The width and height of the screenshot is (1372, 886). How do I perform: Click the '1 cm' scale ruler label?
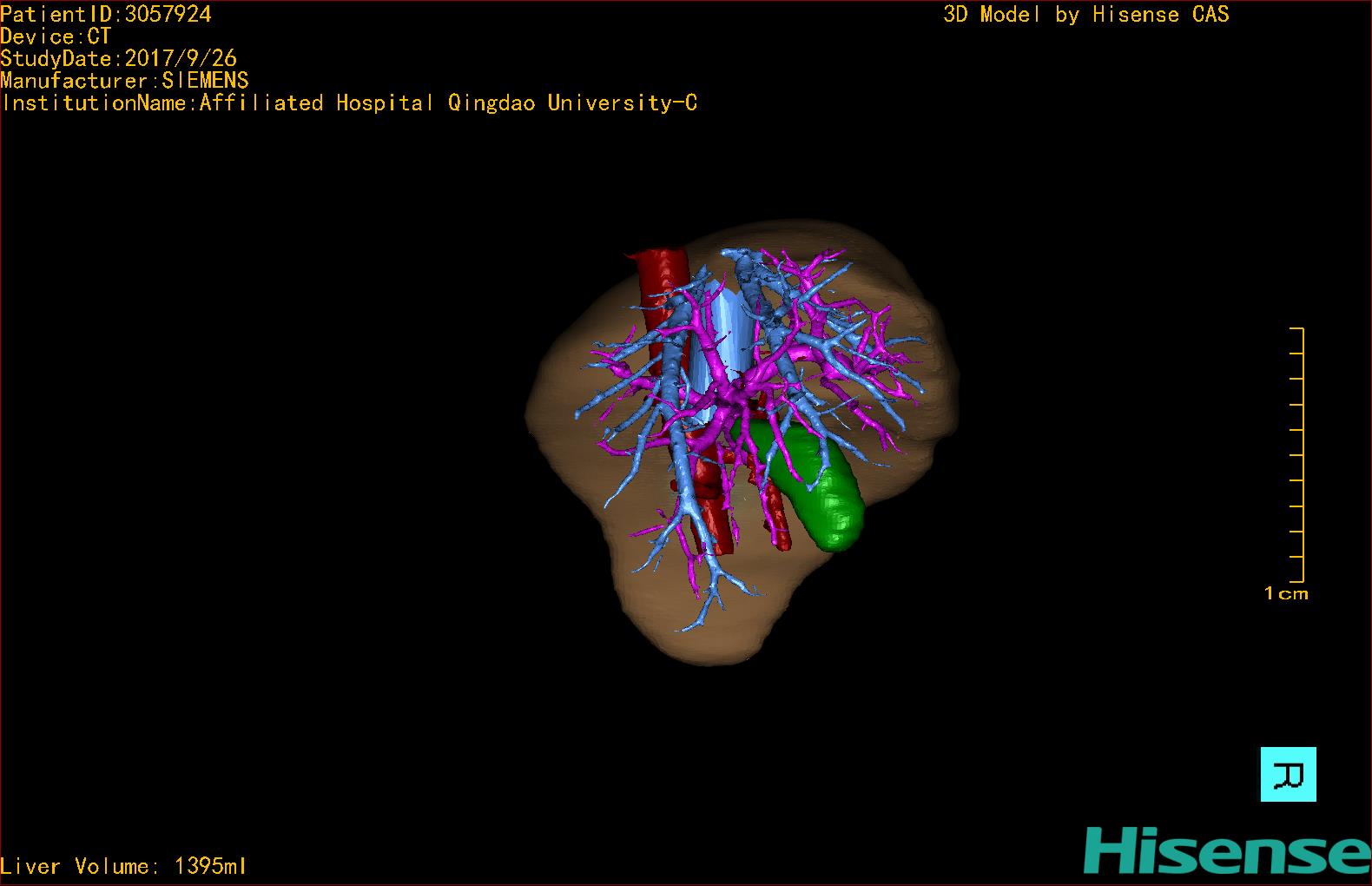(1286, 594)
